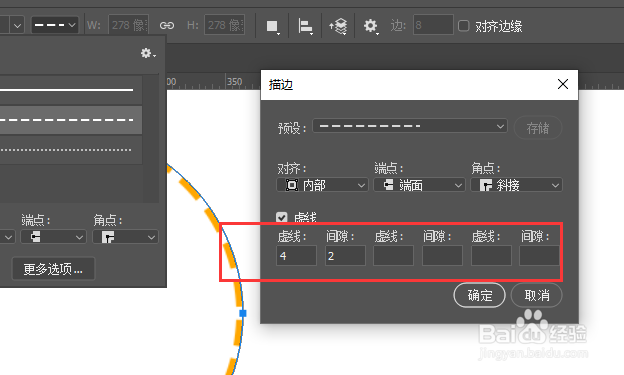Open the stroke options panel gear menu
Screen dimensions: 624x375
coord(148,53)
